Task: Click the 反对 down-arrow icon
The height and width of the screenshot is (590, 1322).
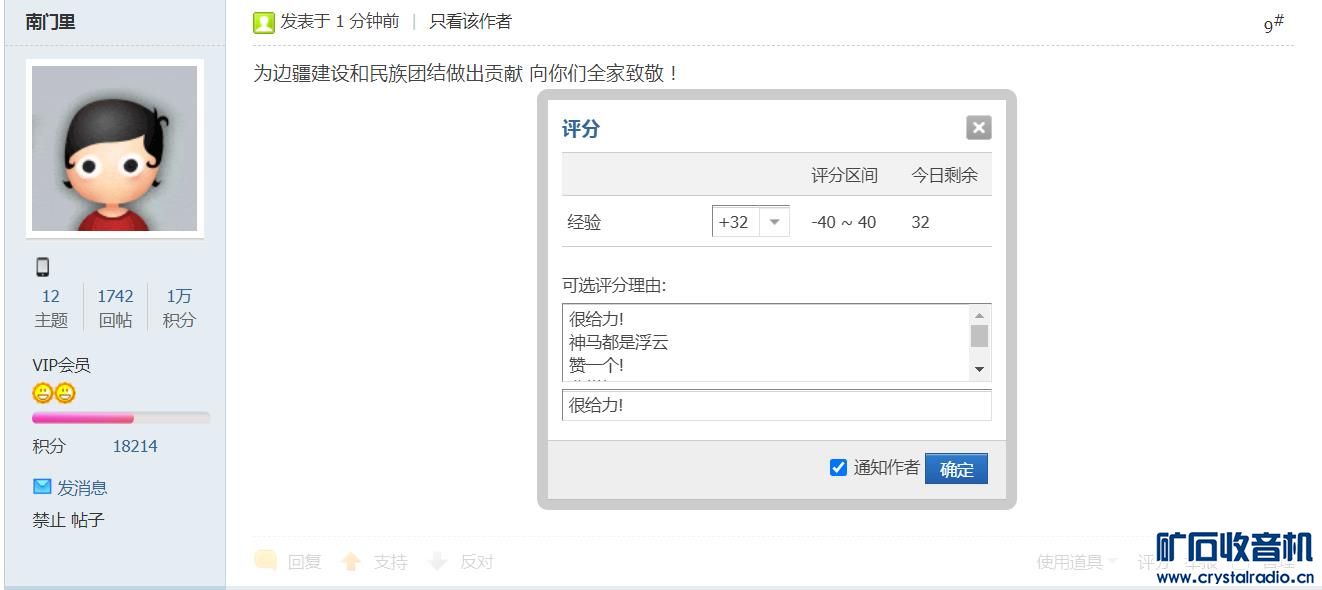Action: [x=437, y=561]
